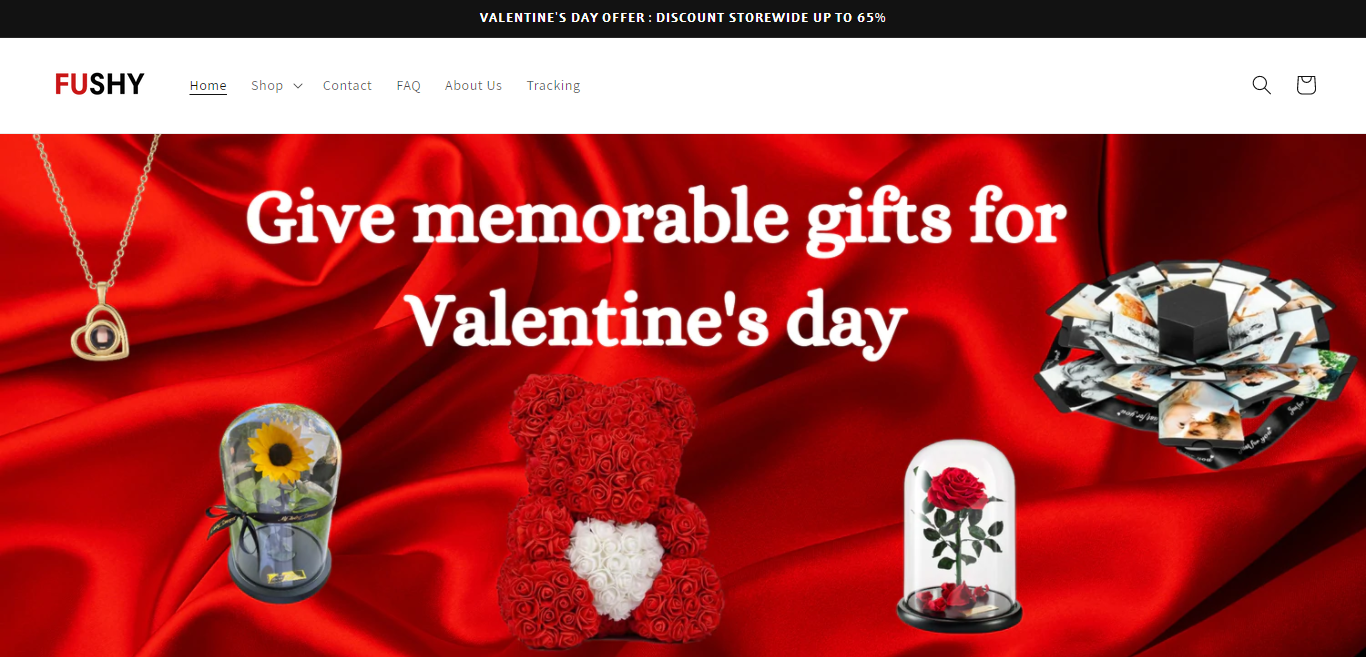Open the search magnifier icon
The image size is (1366, 657).
[x=1262, y=85]
